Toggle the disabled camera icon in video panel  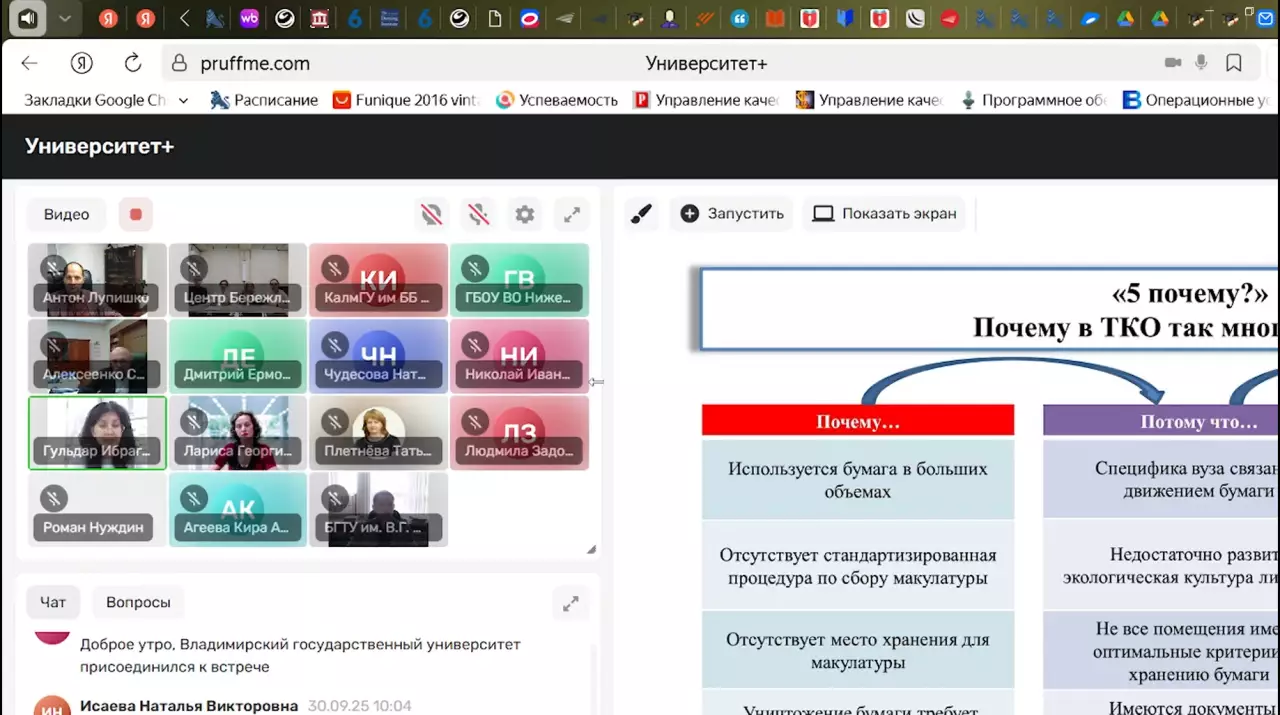point(431,214)
